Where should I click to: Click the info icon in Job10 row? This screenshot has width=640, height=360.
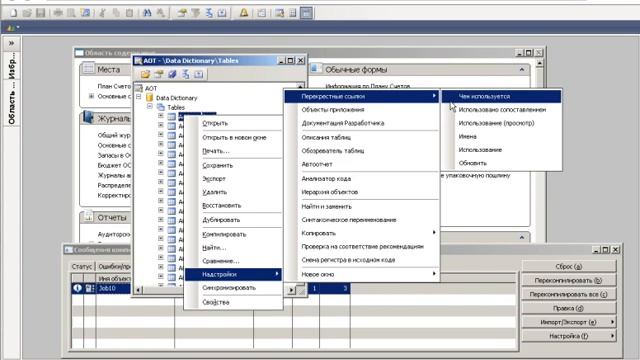(77, 288)
